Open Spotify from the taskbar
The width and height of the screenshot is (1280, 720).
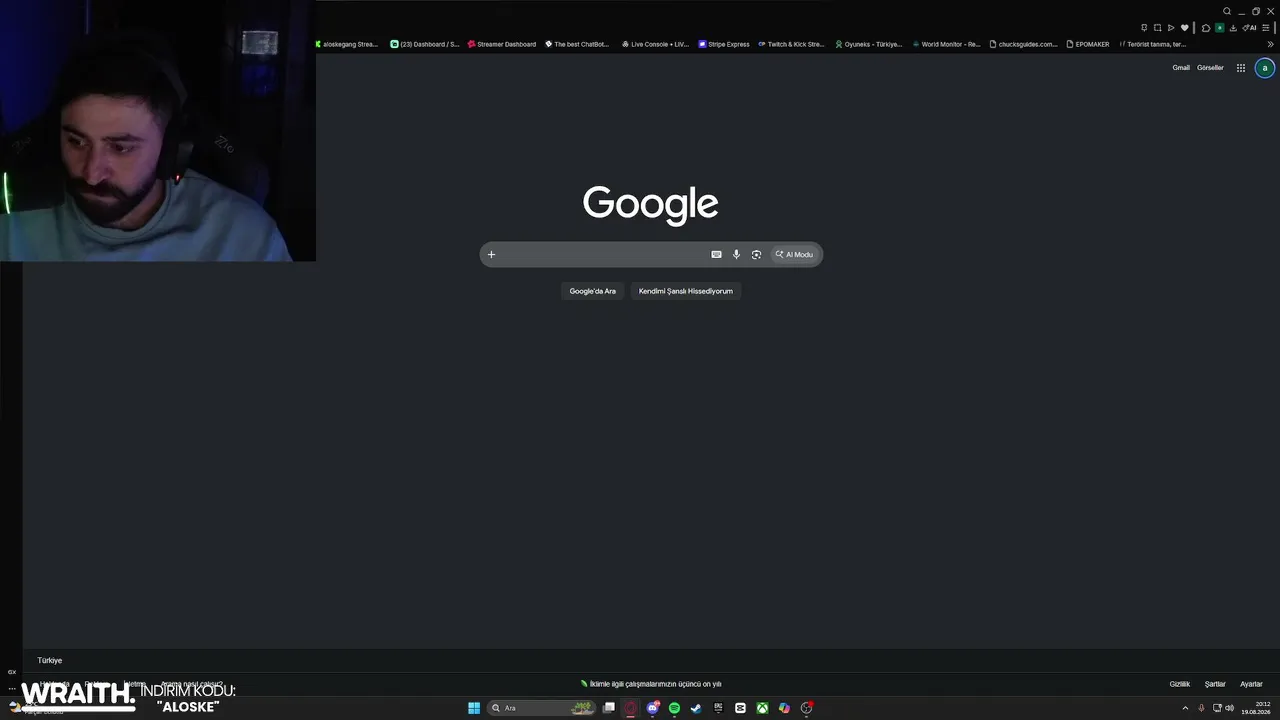(674, 708)
